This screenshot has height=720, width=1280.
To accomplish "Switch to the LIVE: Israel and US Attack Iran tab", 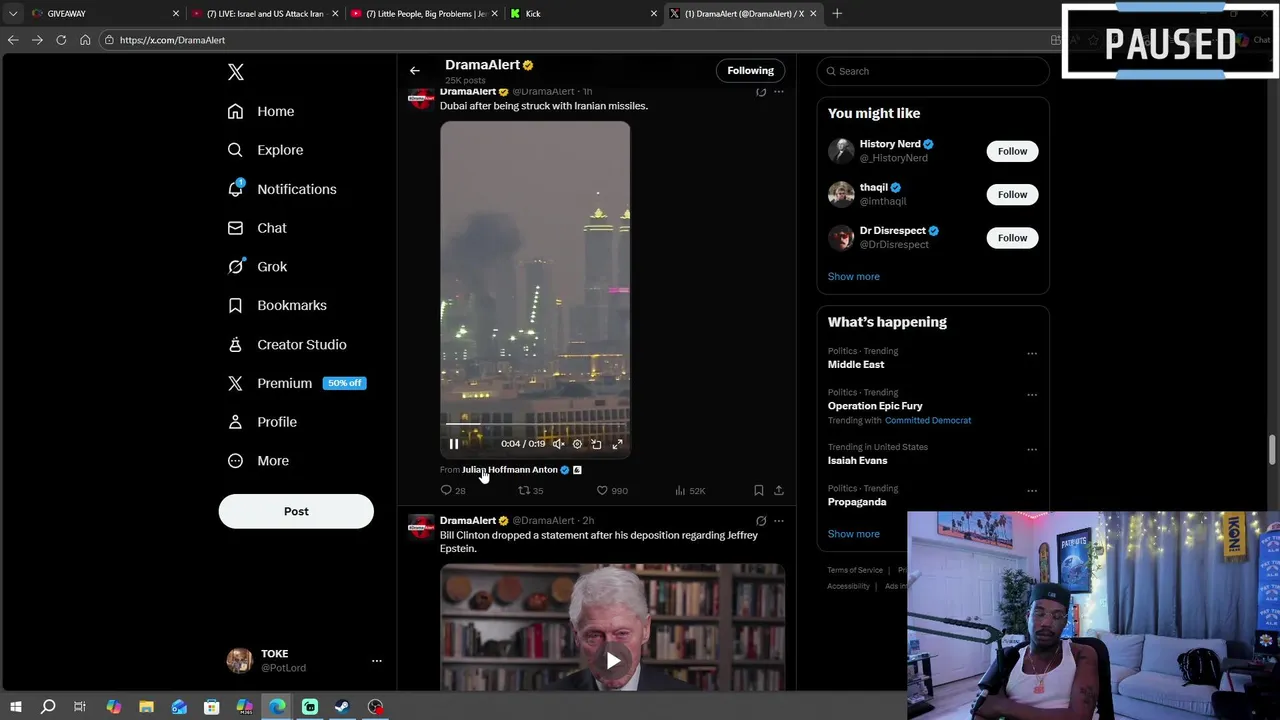I will point(263,13).
